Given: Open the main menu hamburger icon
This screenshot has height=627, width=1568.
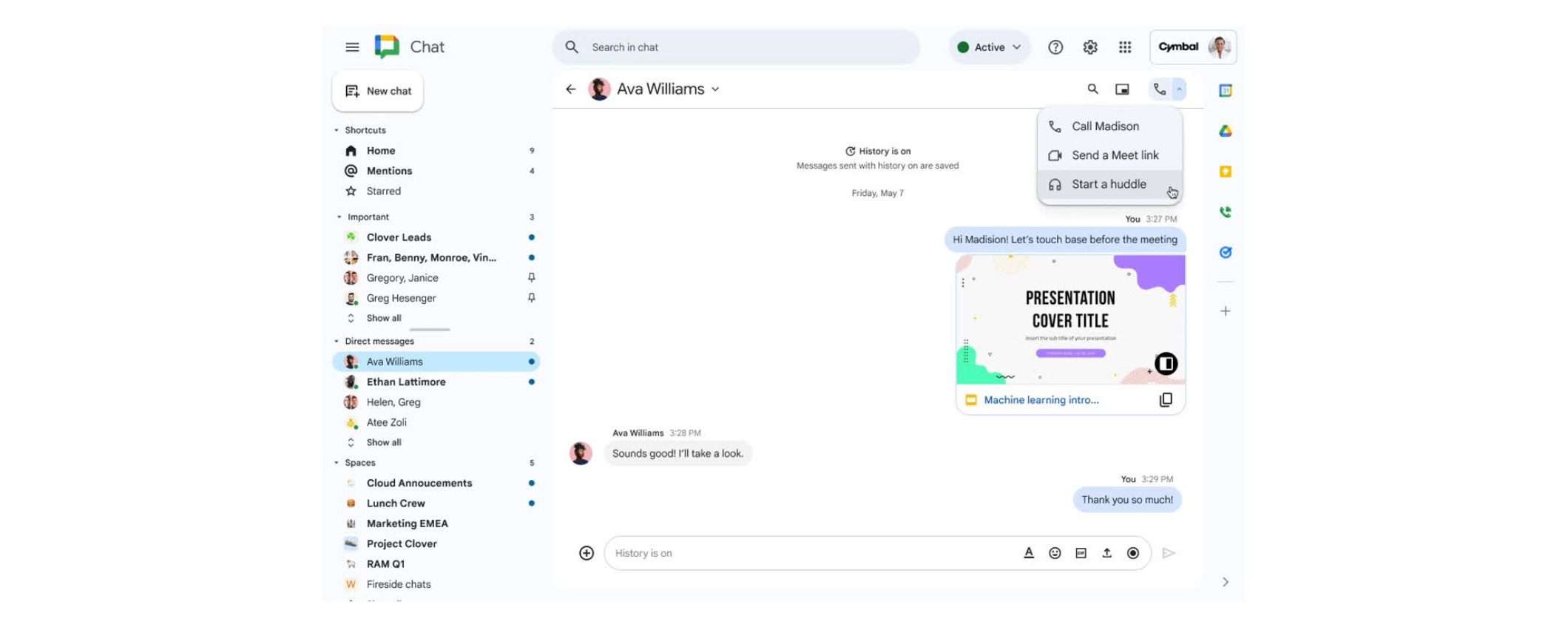Looking at the screenshot, I should (x=352, y=47).
